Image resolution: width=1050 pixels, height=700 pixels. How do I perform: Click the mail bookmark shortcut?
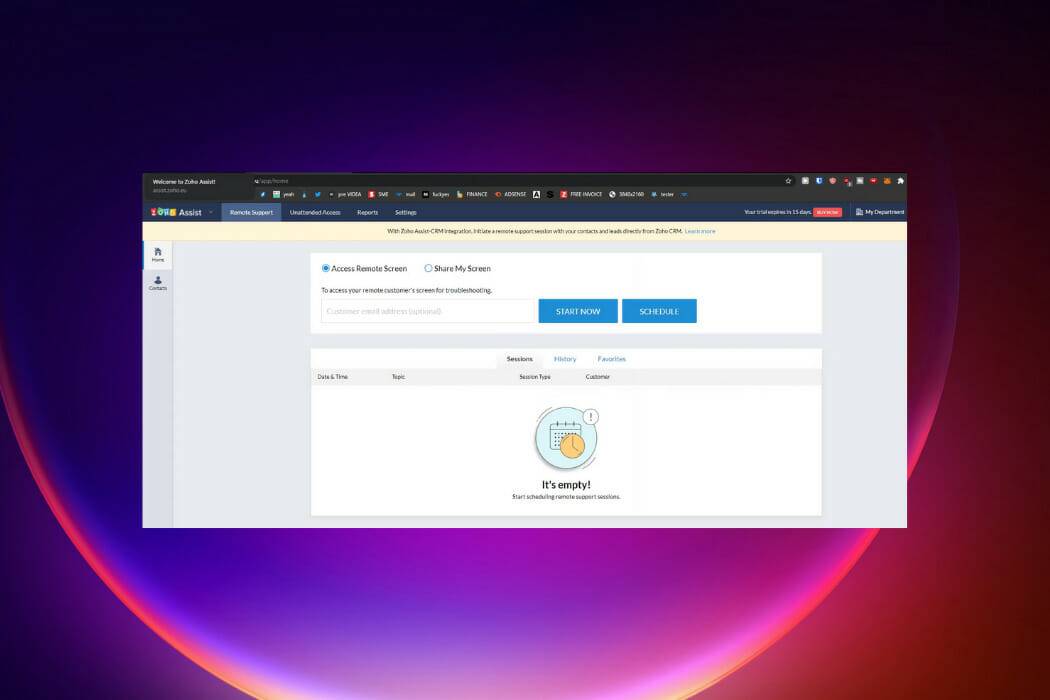tap(407, 194)
